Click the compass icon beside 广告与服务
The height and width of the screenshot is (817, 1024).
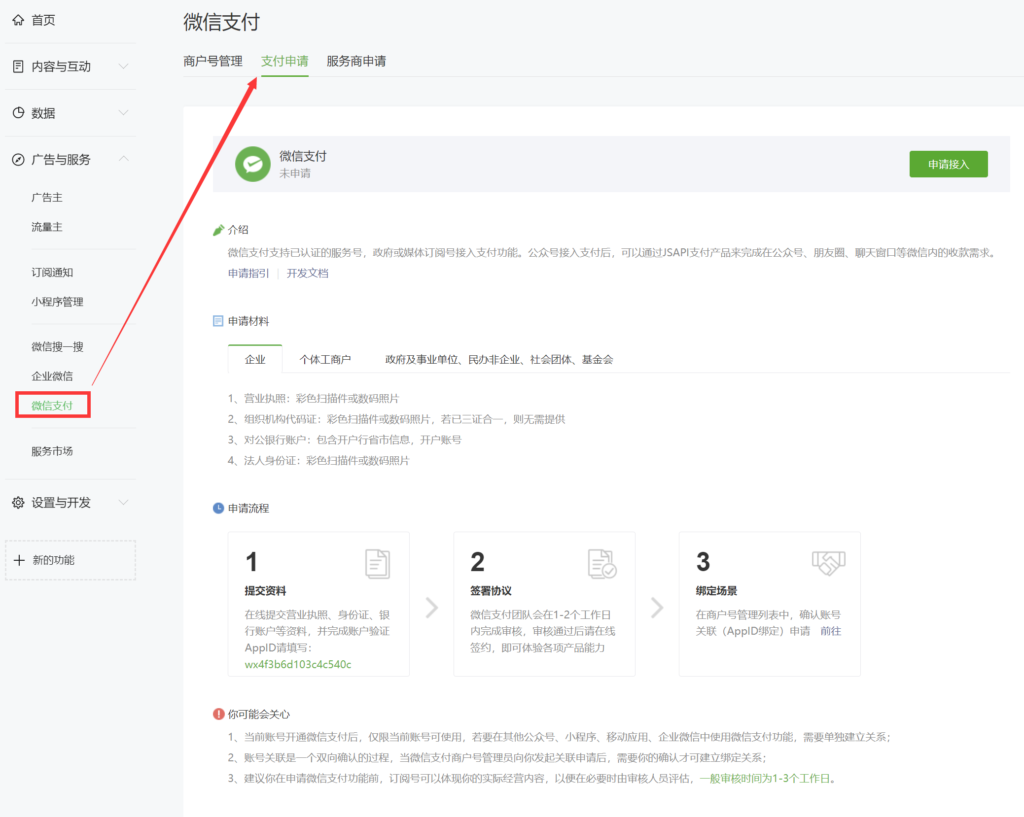tap(18, 159)
